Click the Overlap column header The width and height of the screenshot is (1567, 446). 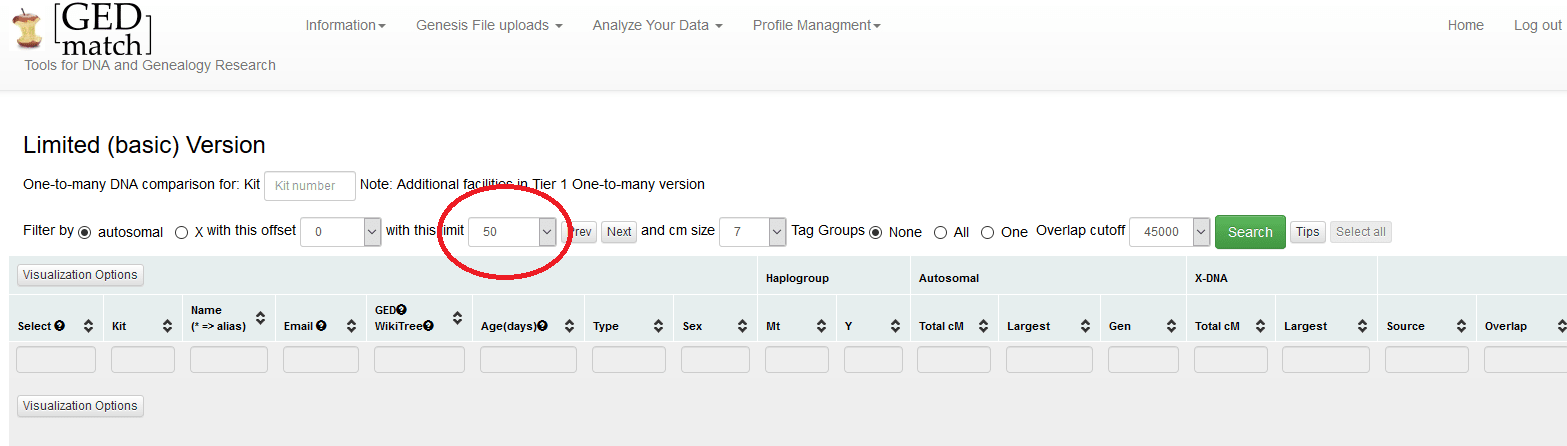pos(1505,326)
